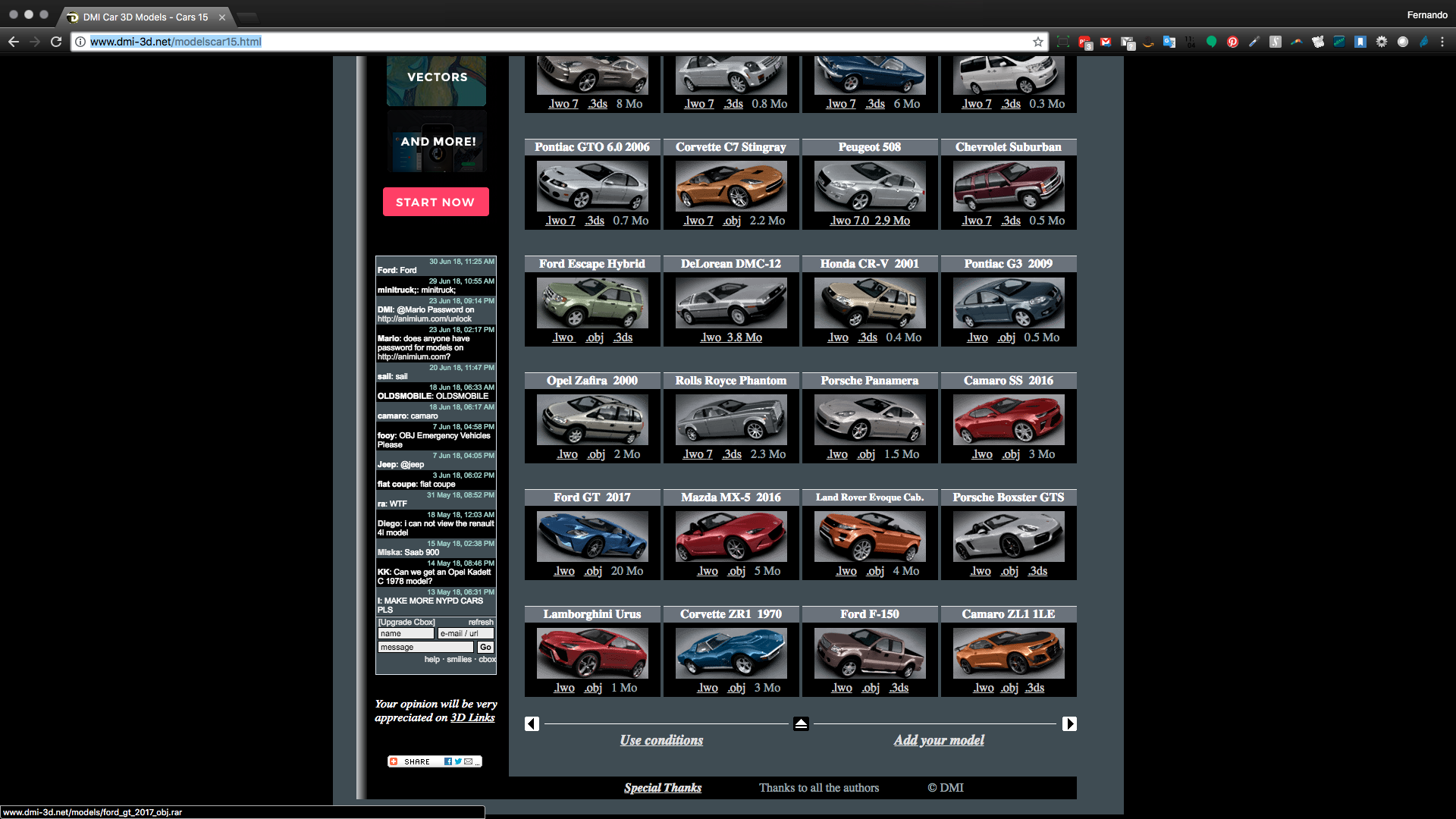Click the next page arrow below the grid
Screen dimensions: 1456x819
coord(1069,724)
